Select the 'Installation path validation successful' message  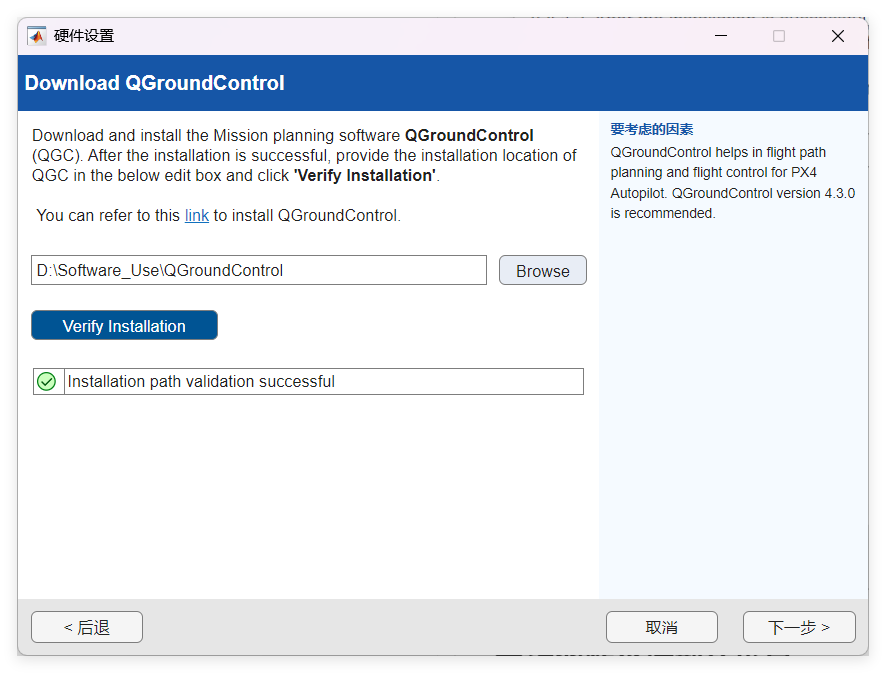coord(201,382)
